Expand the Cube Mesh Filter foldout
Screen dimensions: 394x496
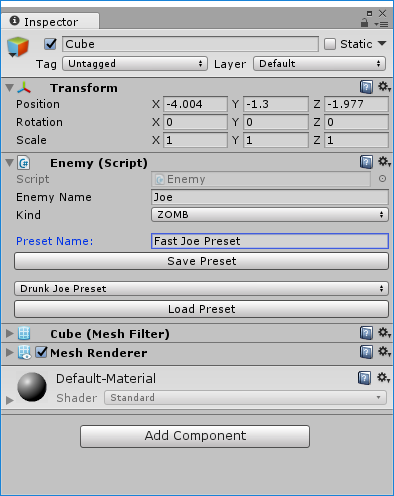10,333
